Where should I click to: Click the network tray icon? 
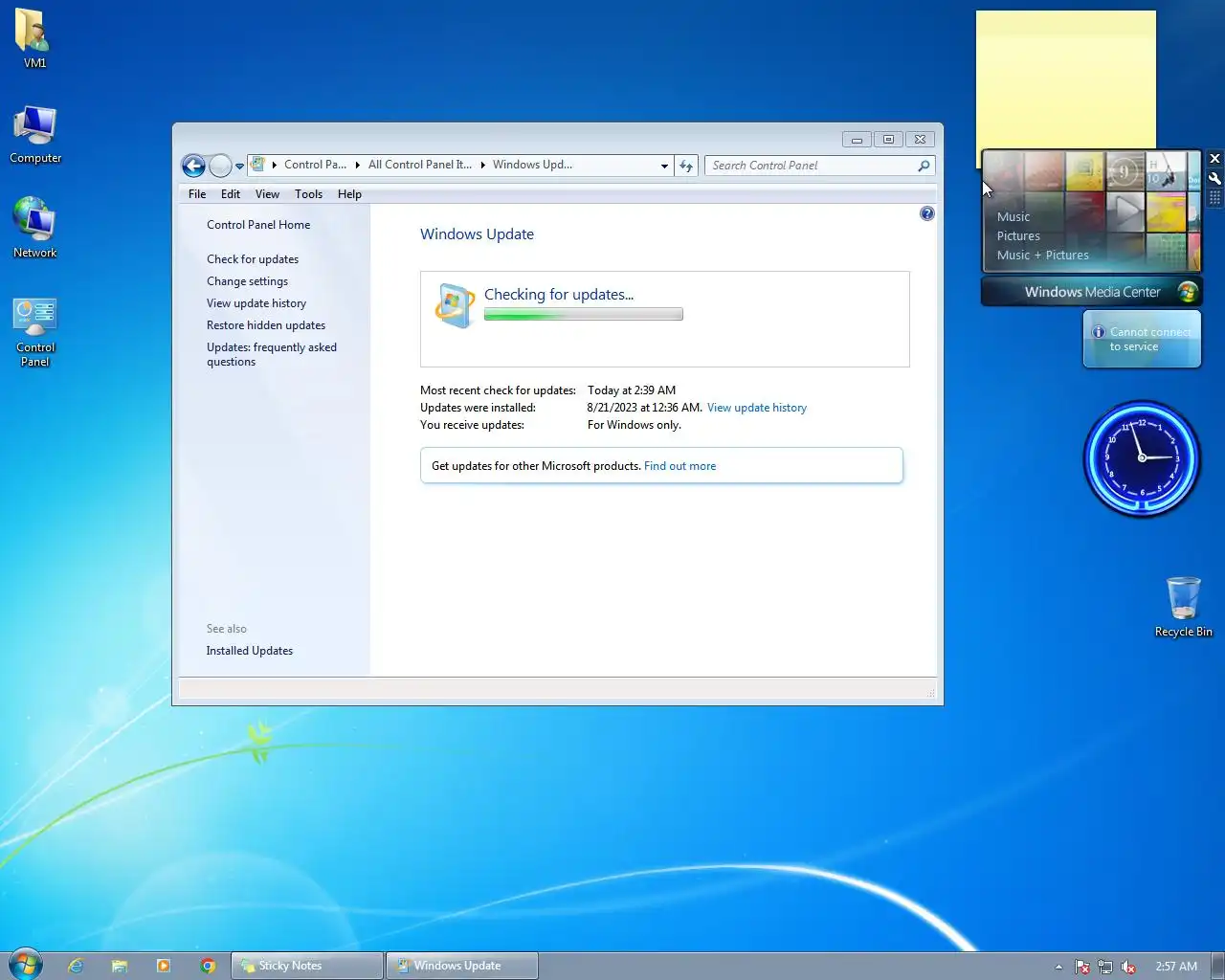tap(1105, 967)
